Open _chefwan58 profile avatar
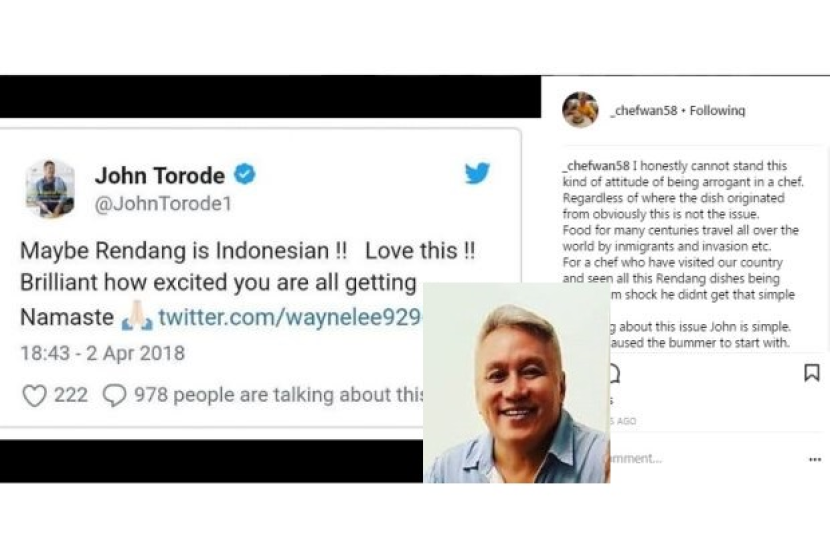This screenshot has height=553, width=830. (x=580, y=110)
